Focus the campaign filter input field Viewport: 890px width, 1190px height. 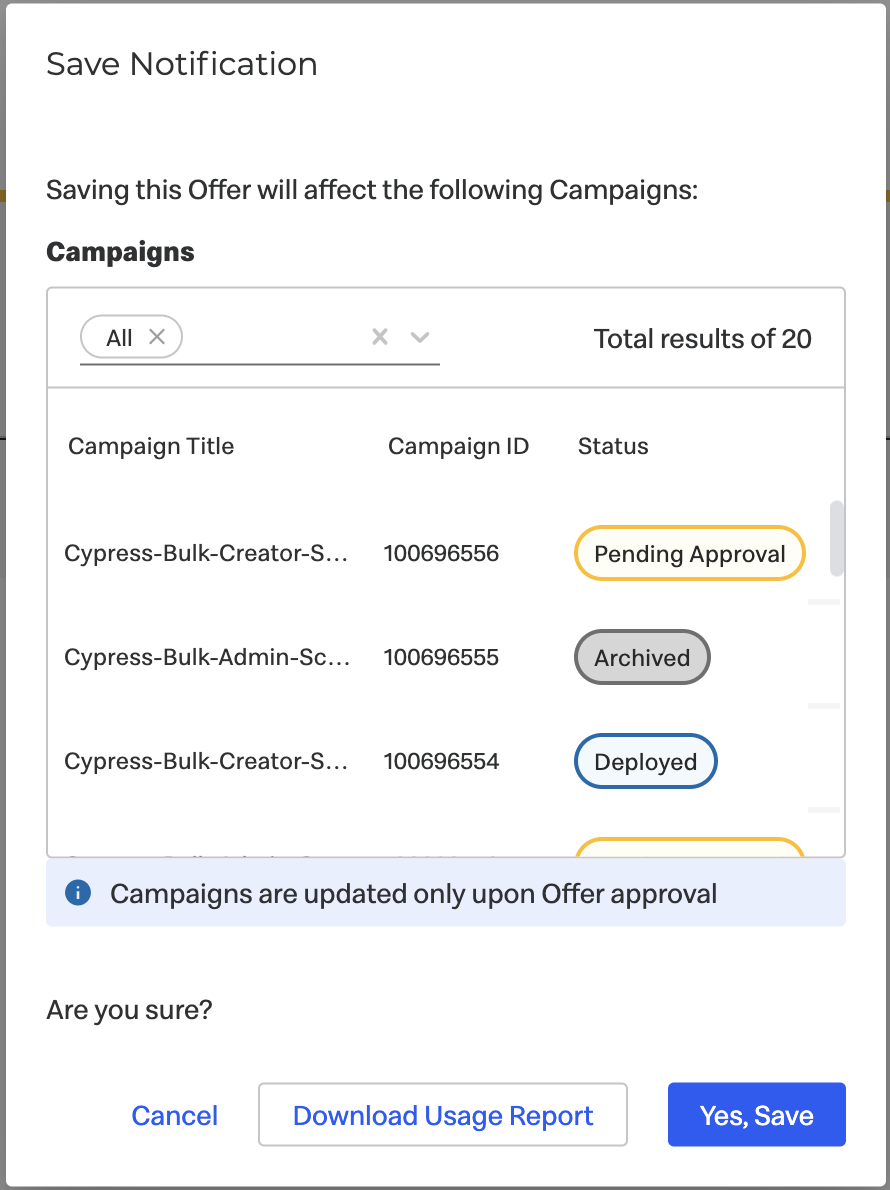click(273, 337)
